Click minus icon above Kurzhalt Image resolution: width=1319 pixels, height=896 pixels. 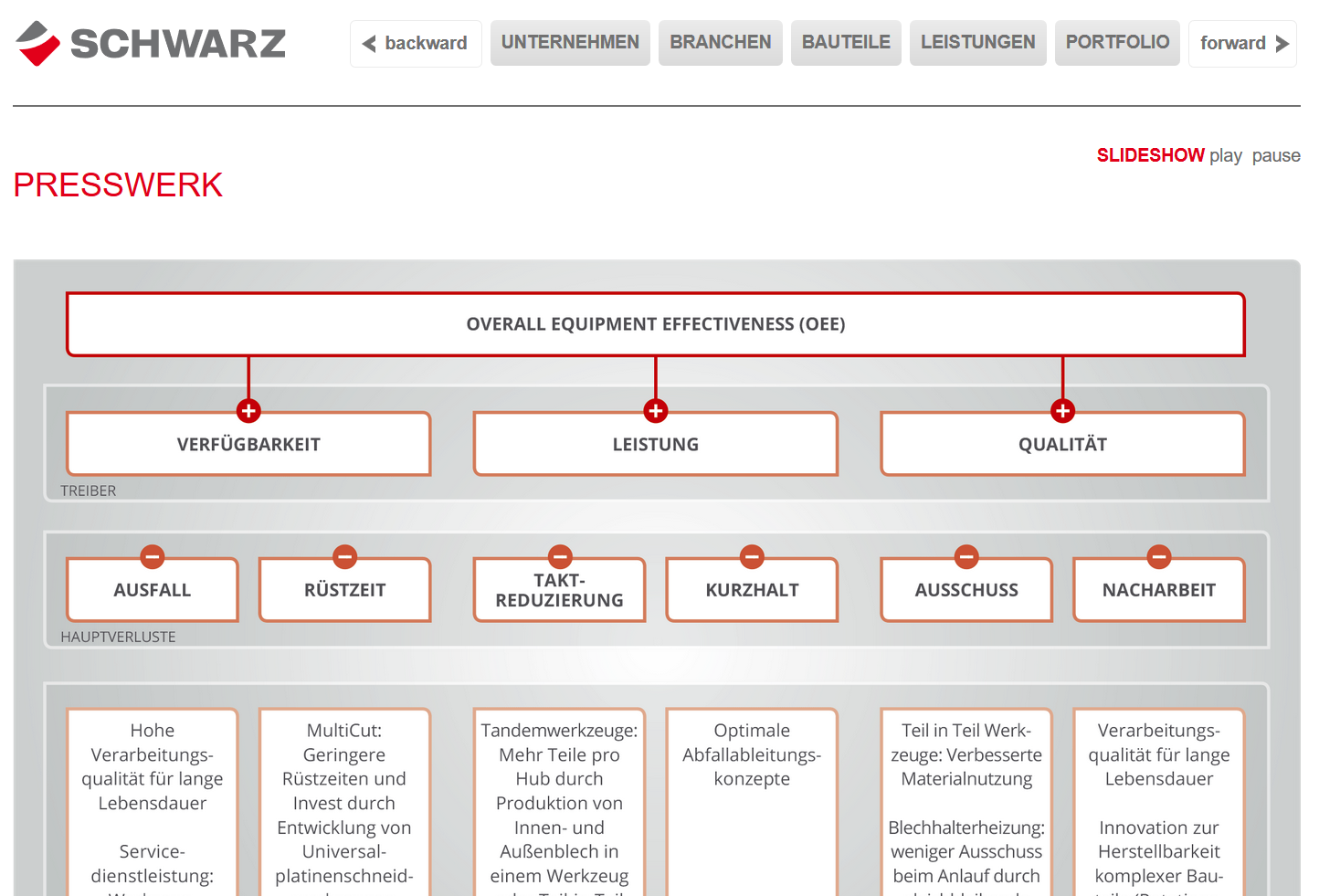click(x=752, y=556)
